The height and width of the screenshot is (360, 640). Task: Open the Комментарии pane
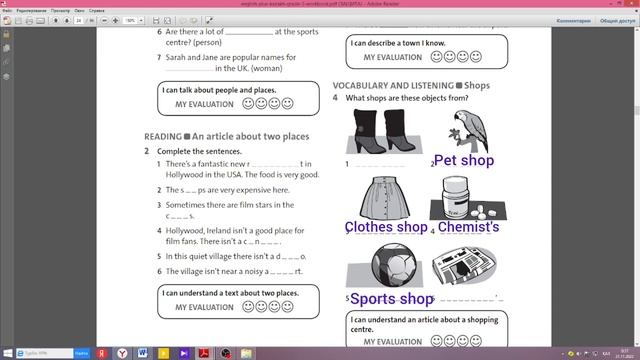573,21
